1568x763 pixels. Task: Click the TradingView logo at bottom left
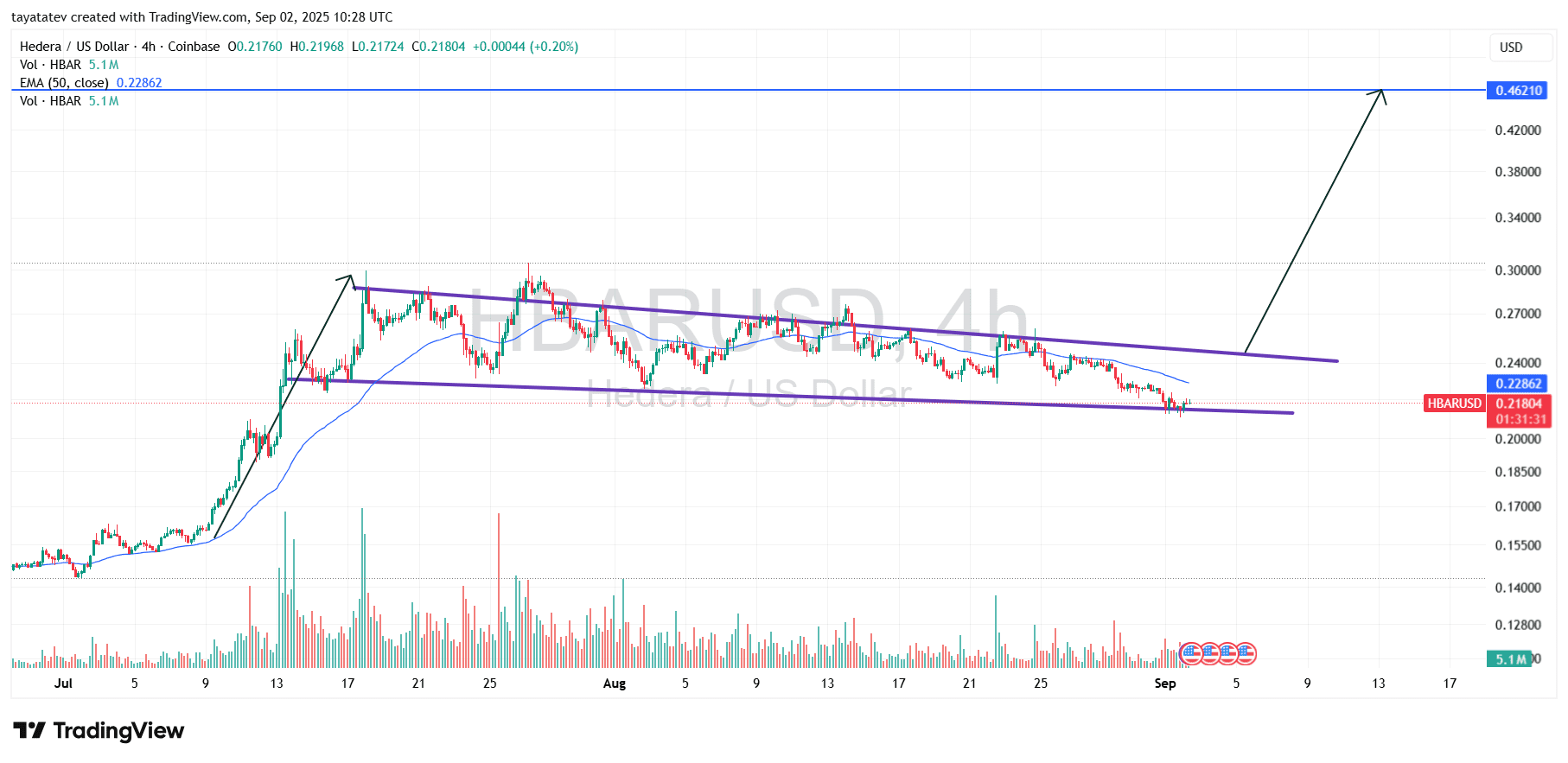99,731
